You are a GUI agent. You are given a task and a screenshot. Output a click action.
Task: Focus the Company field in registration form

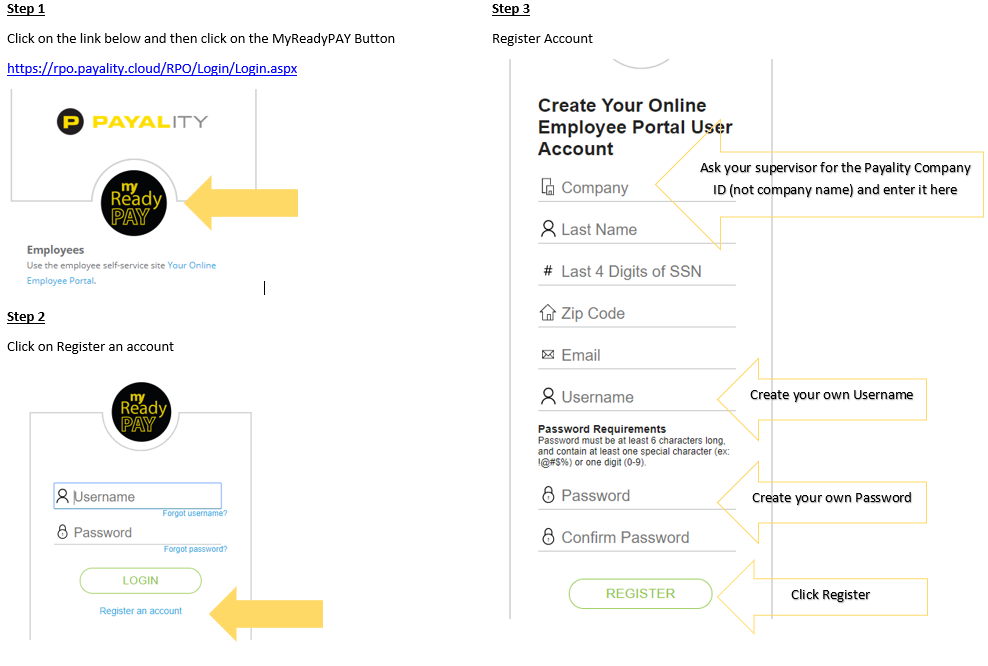click(x=636, y=188)
